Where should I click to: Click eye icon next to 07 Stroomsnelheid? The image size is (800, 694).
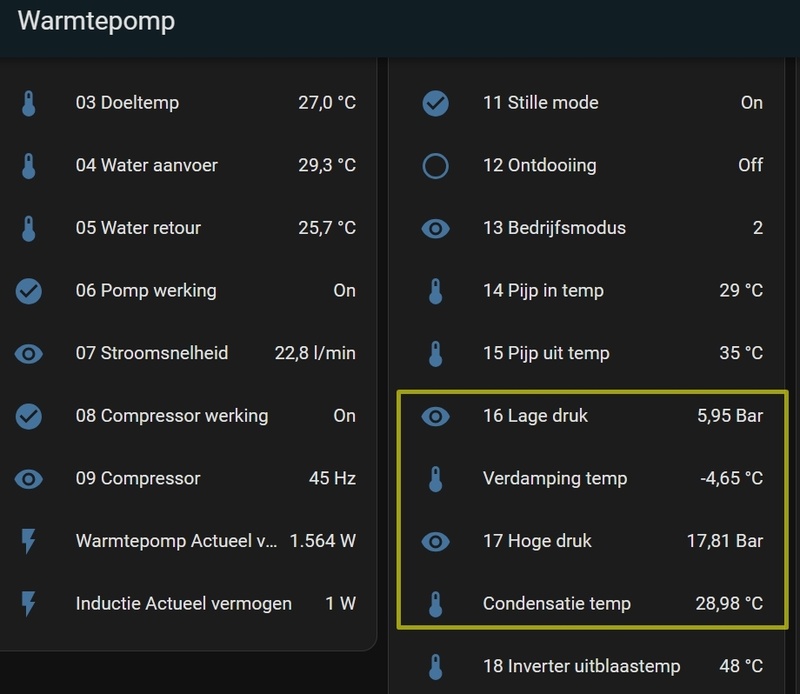tap(29, 353)
